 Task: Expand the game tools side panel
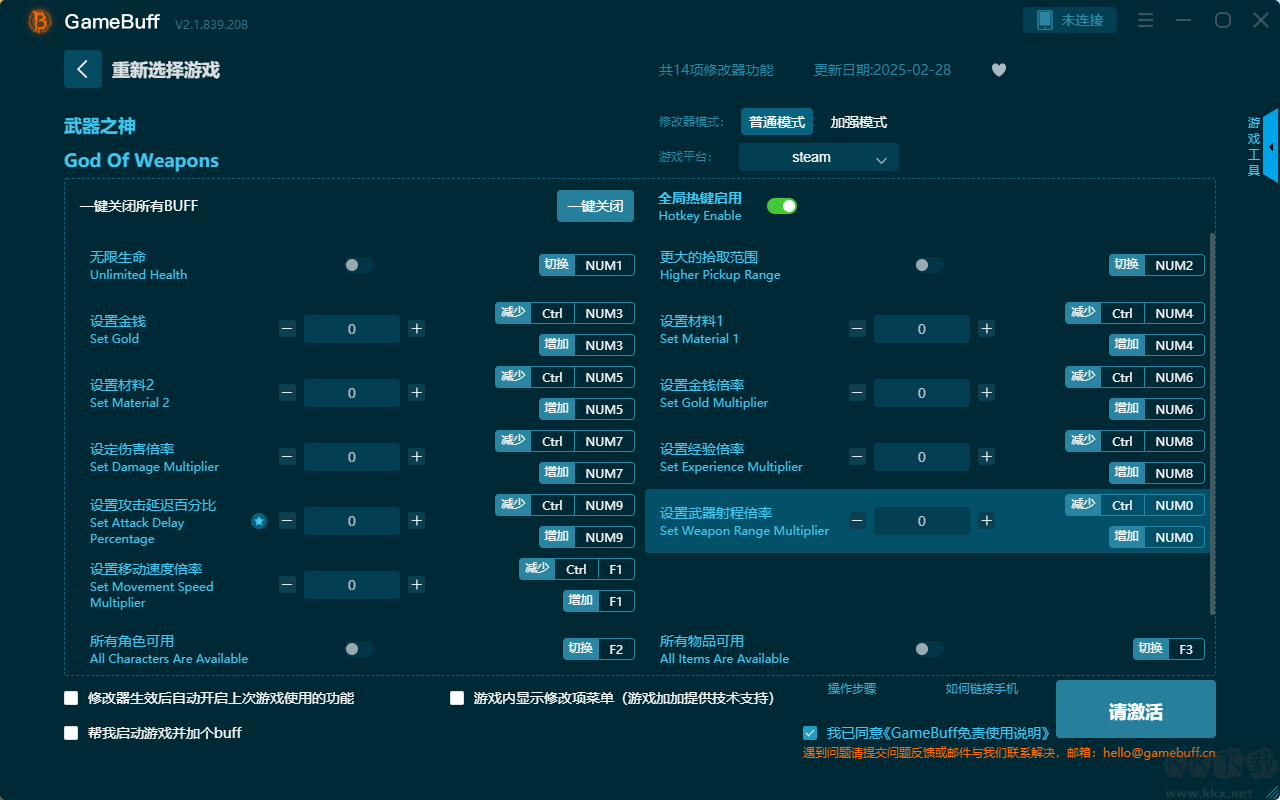point(1269,146)
